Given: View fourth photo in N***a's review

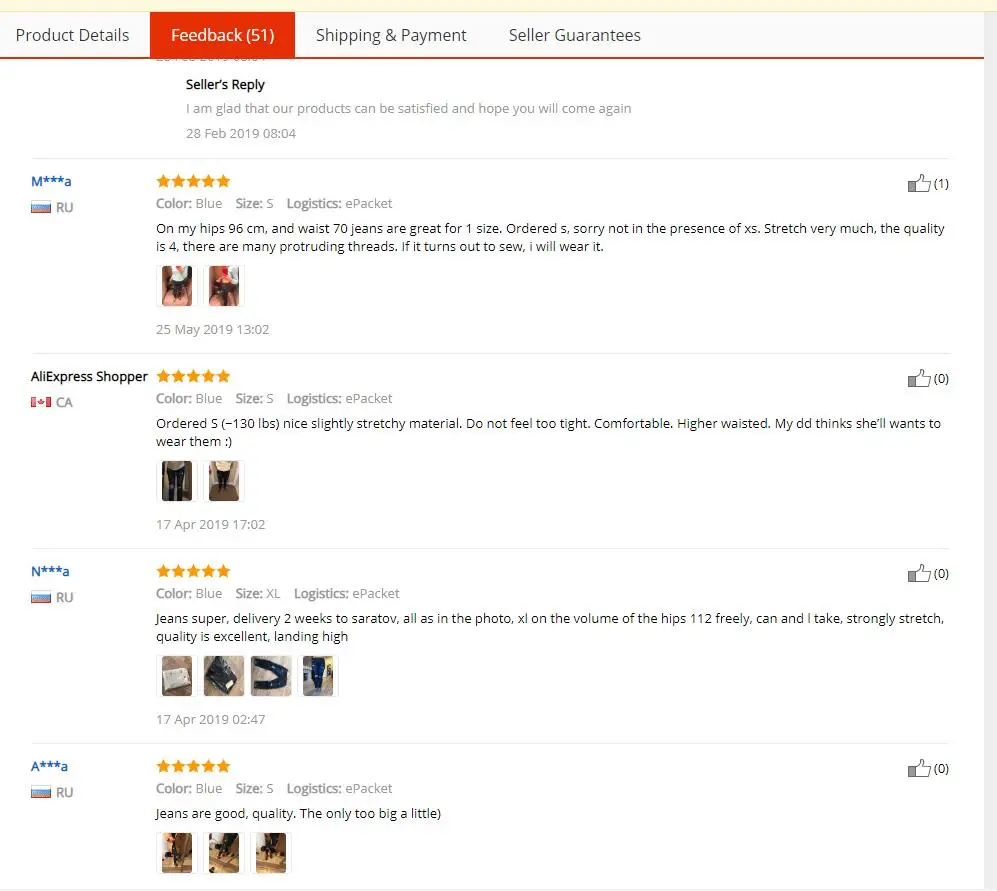Looking at the screenshot, I should 318,676.
